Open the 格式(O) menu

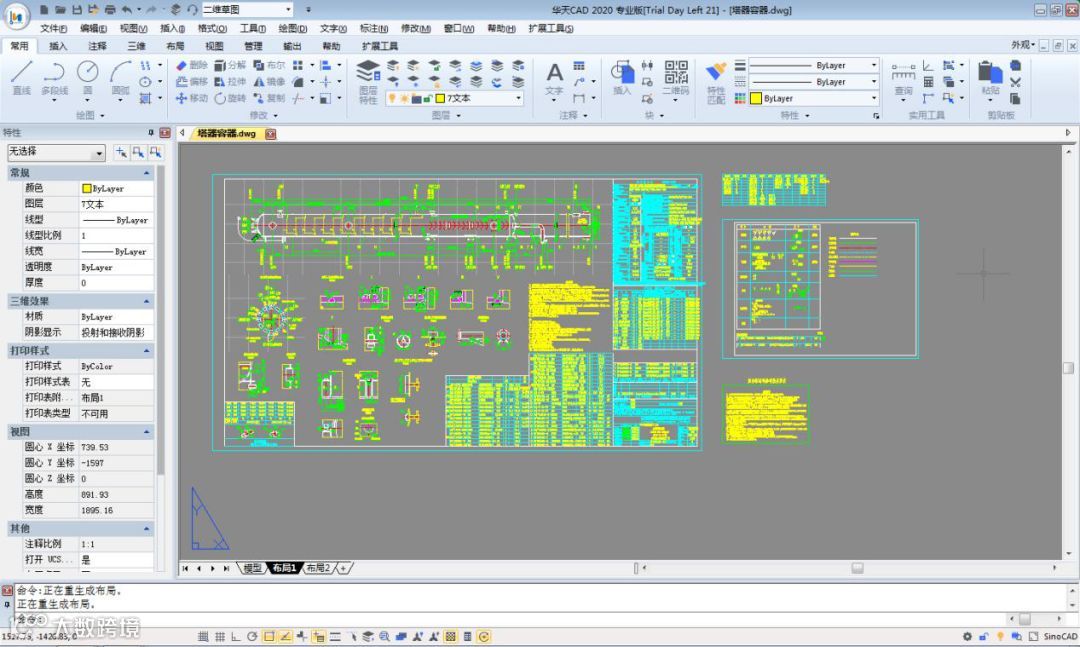point(211,28)
